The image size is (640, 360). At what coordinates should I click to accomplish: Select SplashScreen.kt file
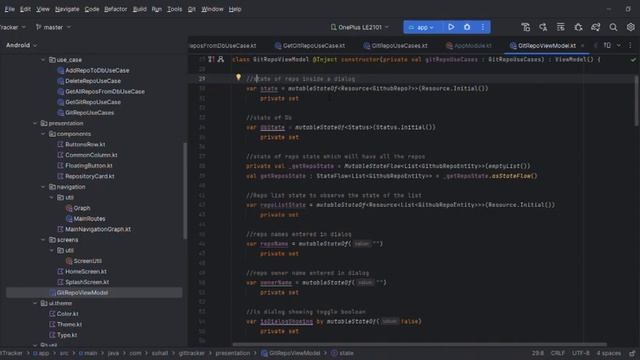87,282
